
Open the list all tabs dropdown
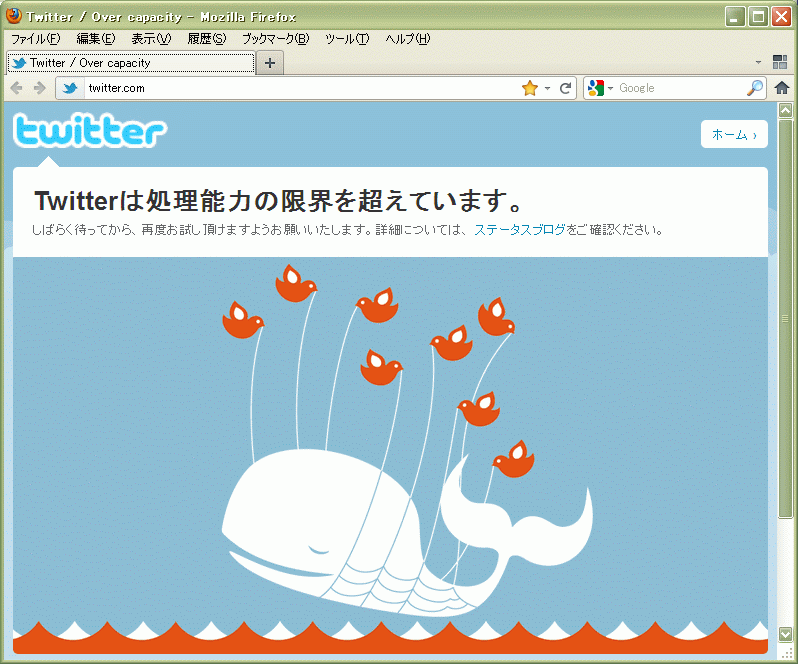point(758,63)
